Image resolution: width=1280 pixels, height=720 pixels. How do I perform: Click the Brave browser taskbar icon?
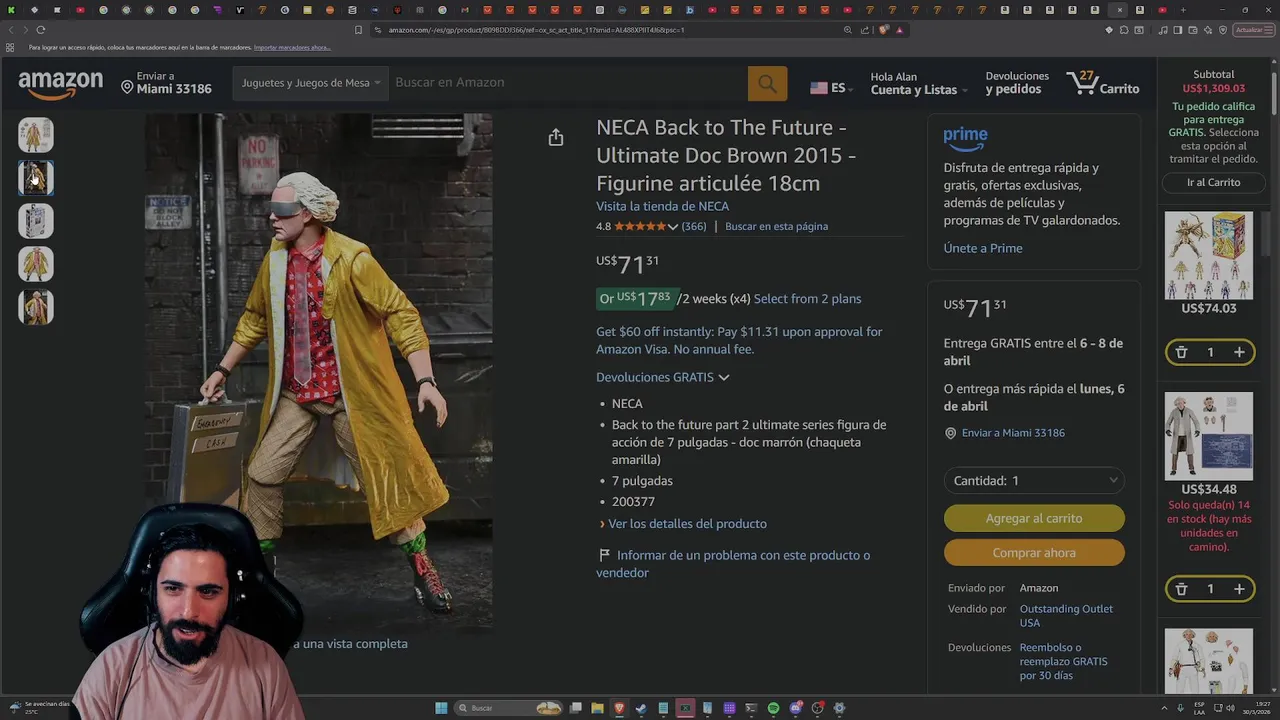619,708
